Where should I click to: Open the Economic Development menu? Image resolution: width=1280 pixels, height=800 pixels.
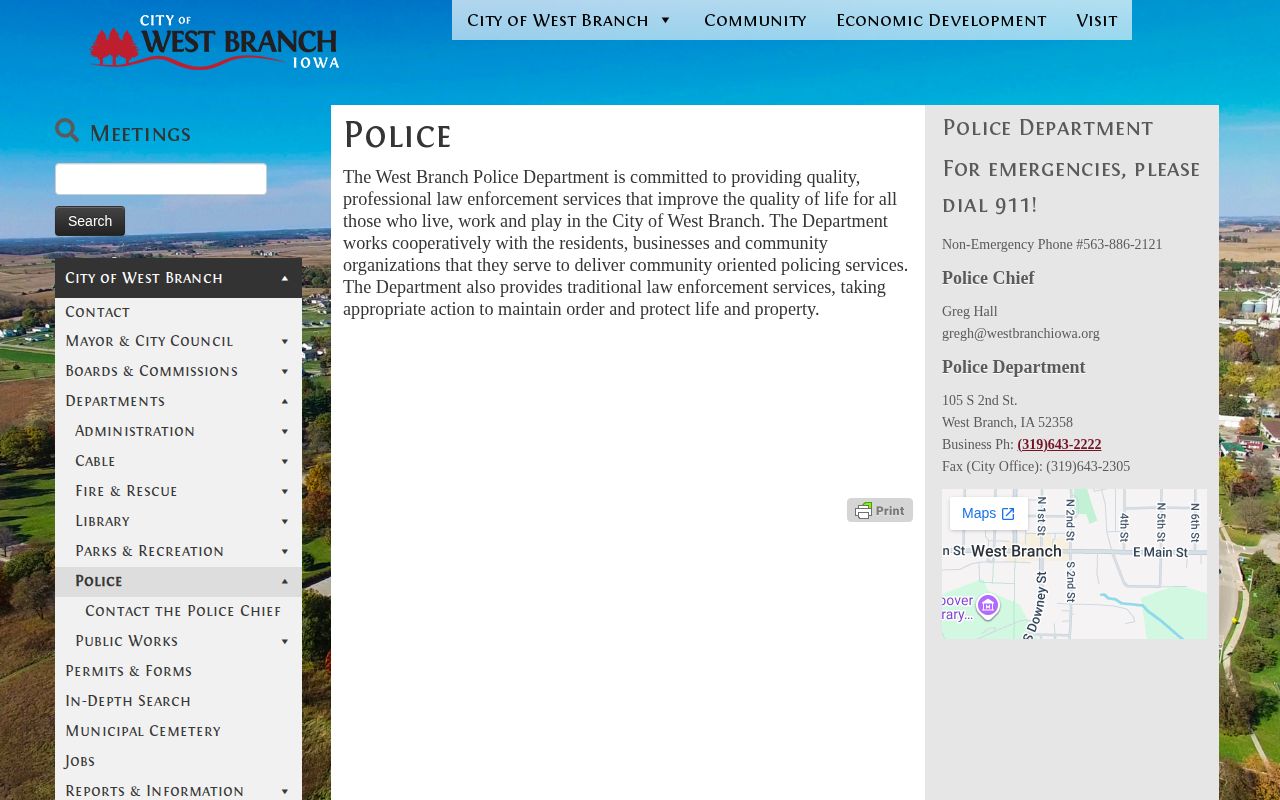(941, 20)
